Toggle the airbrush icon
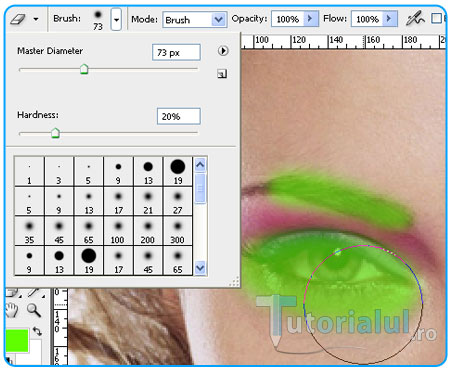Viewport: 450px width, 370px height. point(415,18)
